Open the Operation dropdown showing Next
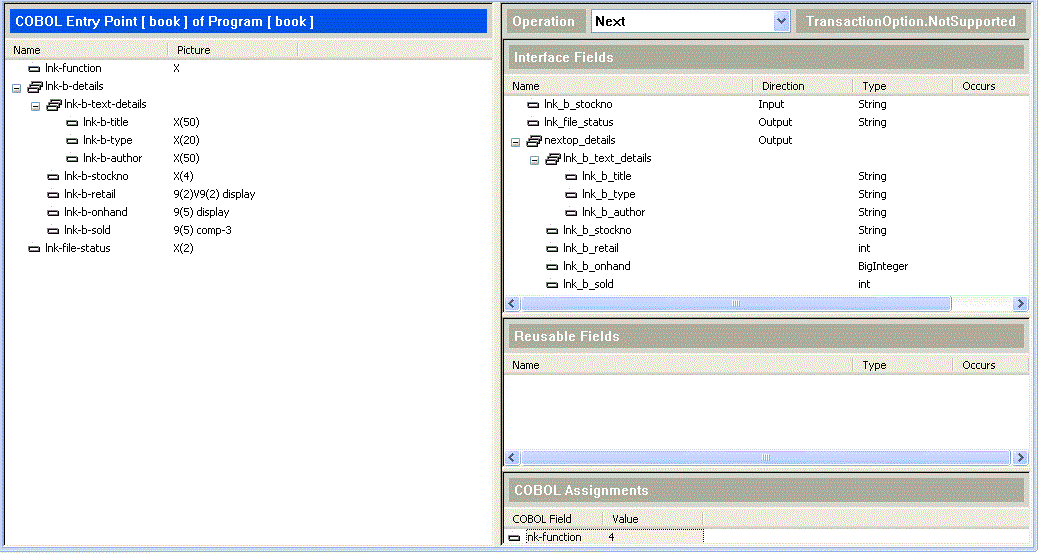 (x=781, y=21)
